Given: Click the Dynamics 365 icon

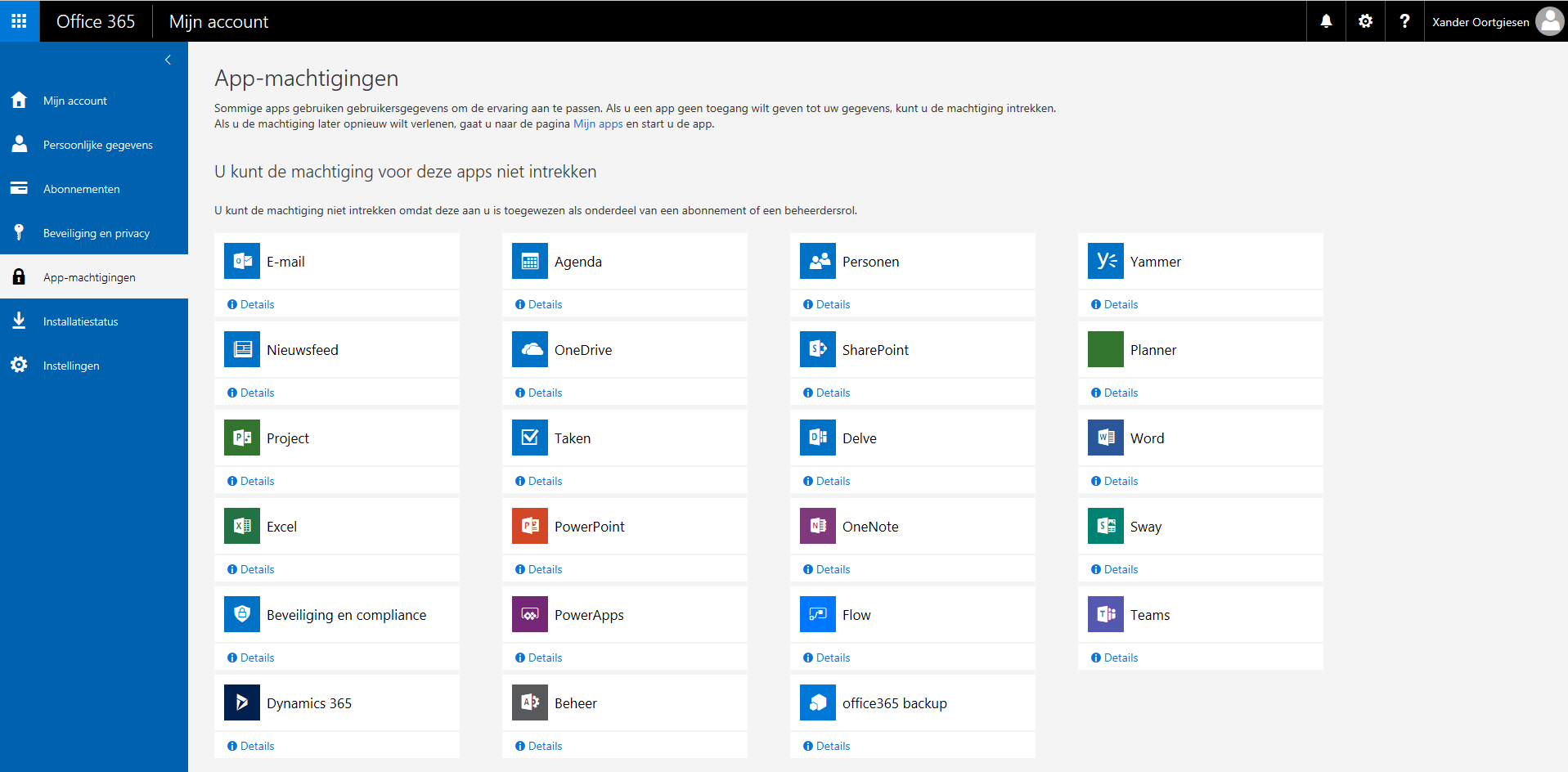Looking at the screenshot, I should [x=242, y=702].
